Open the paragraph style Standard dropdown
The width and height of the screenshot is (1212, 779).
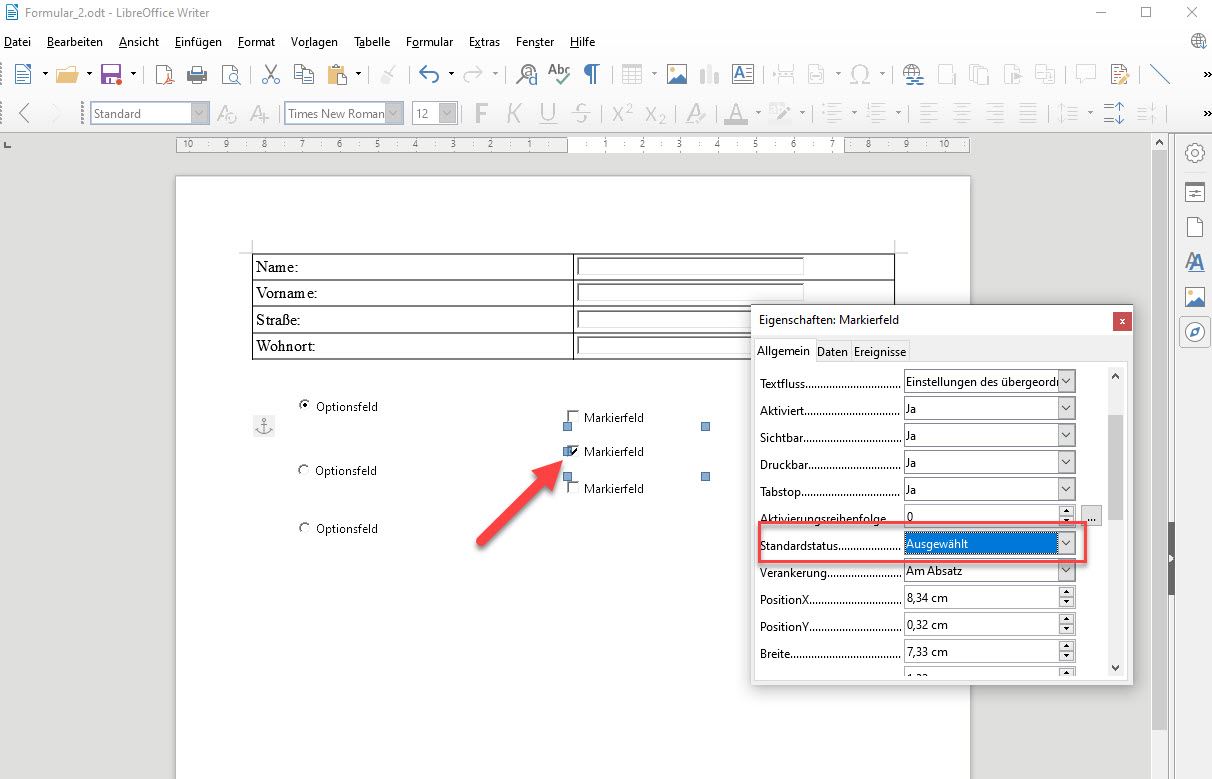(200, 114)
